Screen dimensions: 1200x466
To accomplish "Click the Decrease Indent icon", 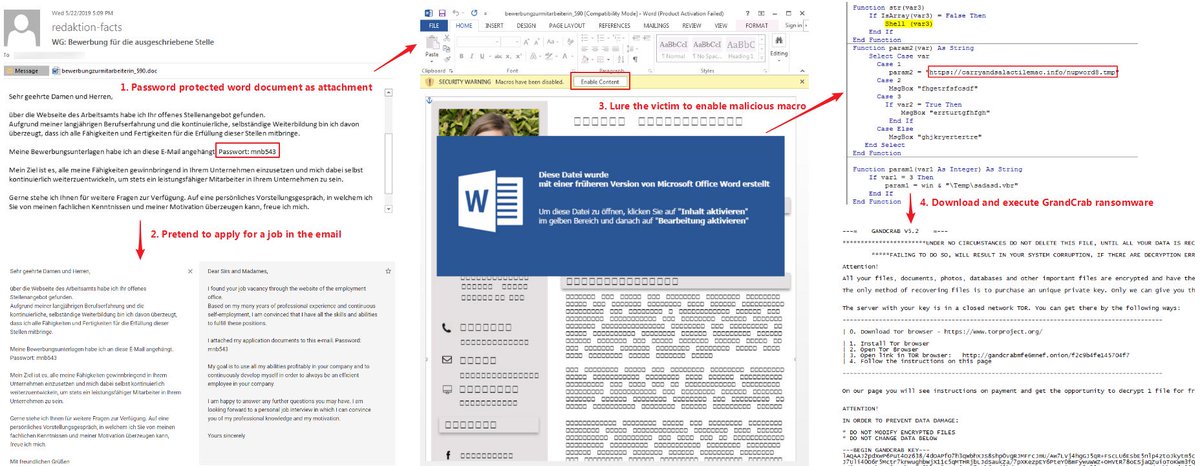I will click(635, 38).
